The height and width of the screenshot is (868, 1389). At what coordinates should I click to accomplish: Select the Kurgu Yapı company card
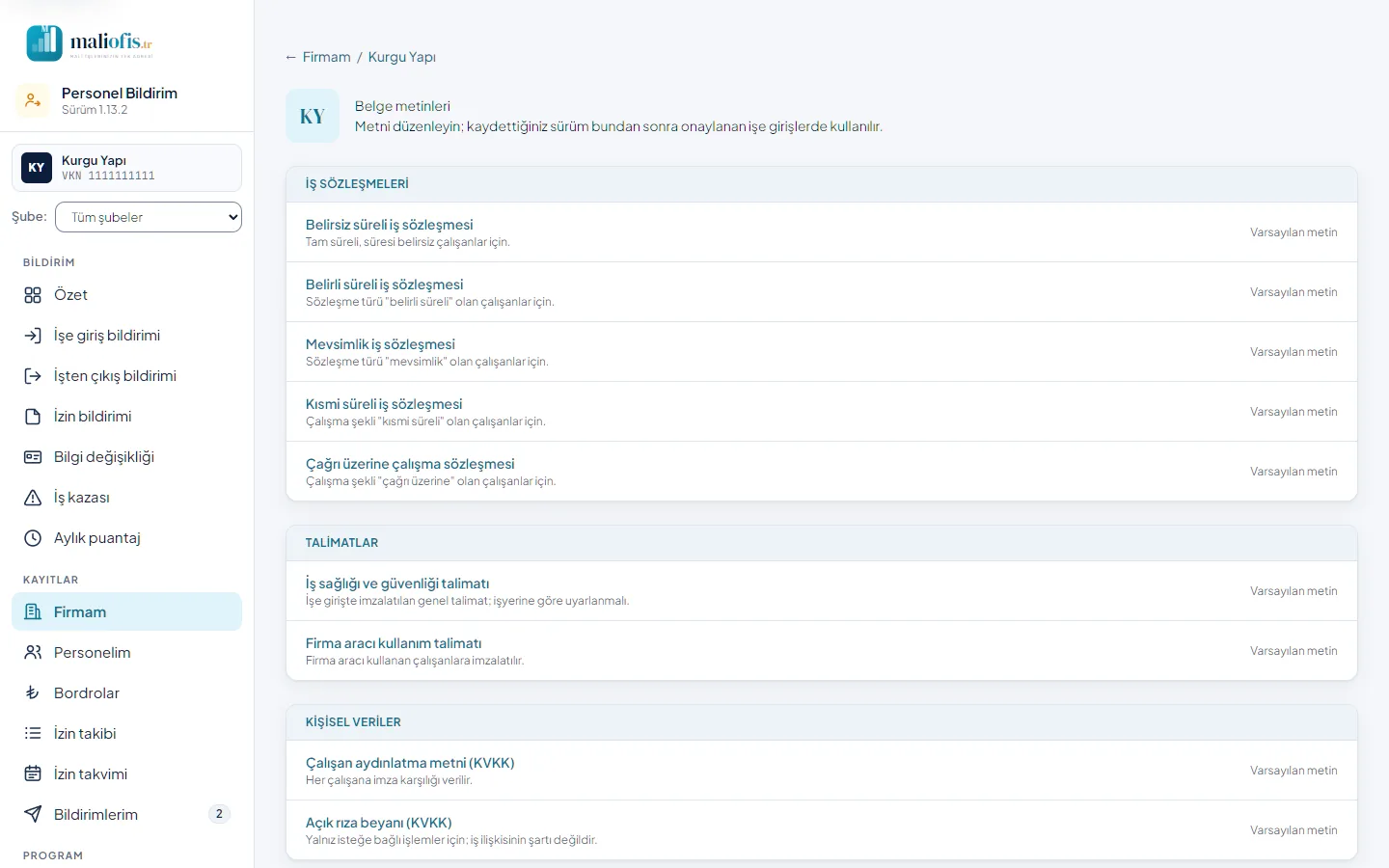pos(126,168)
